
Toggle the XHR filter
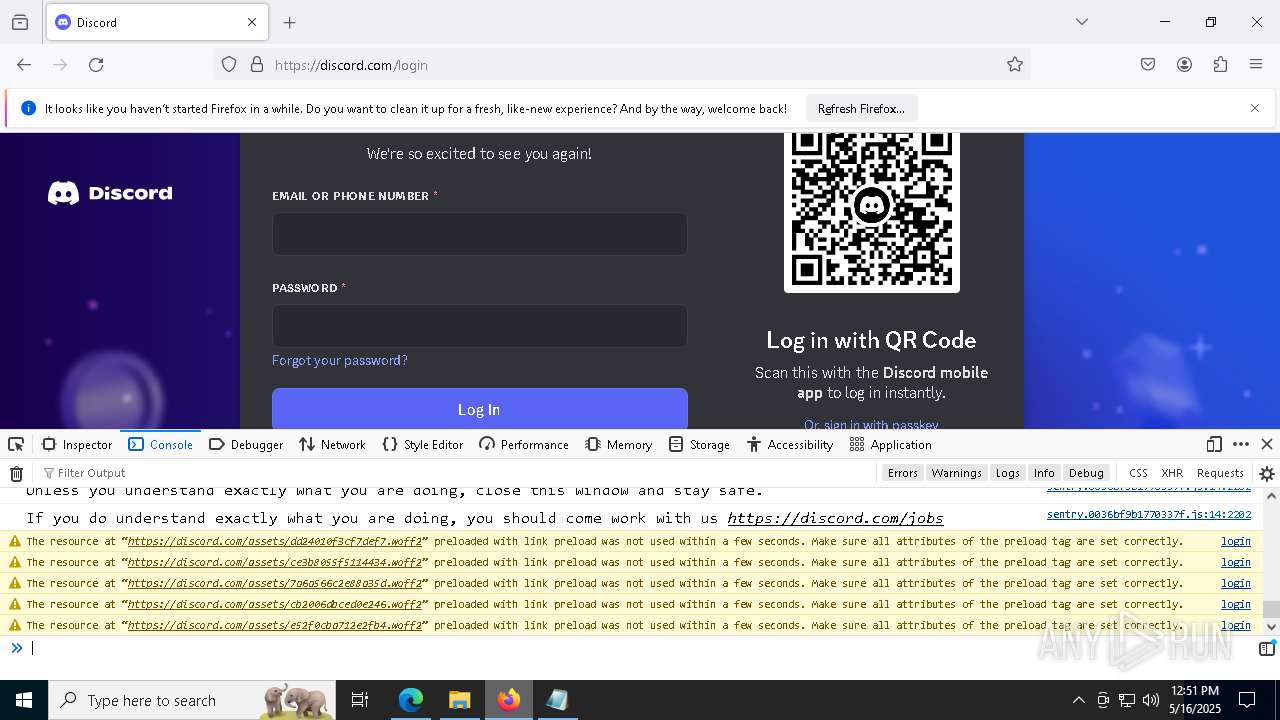[x=1172, y=473]
